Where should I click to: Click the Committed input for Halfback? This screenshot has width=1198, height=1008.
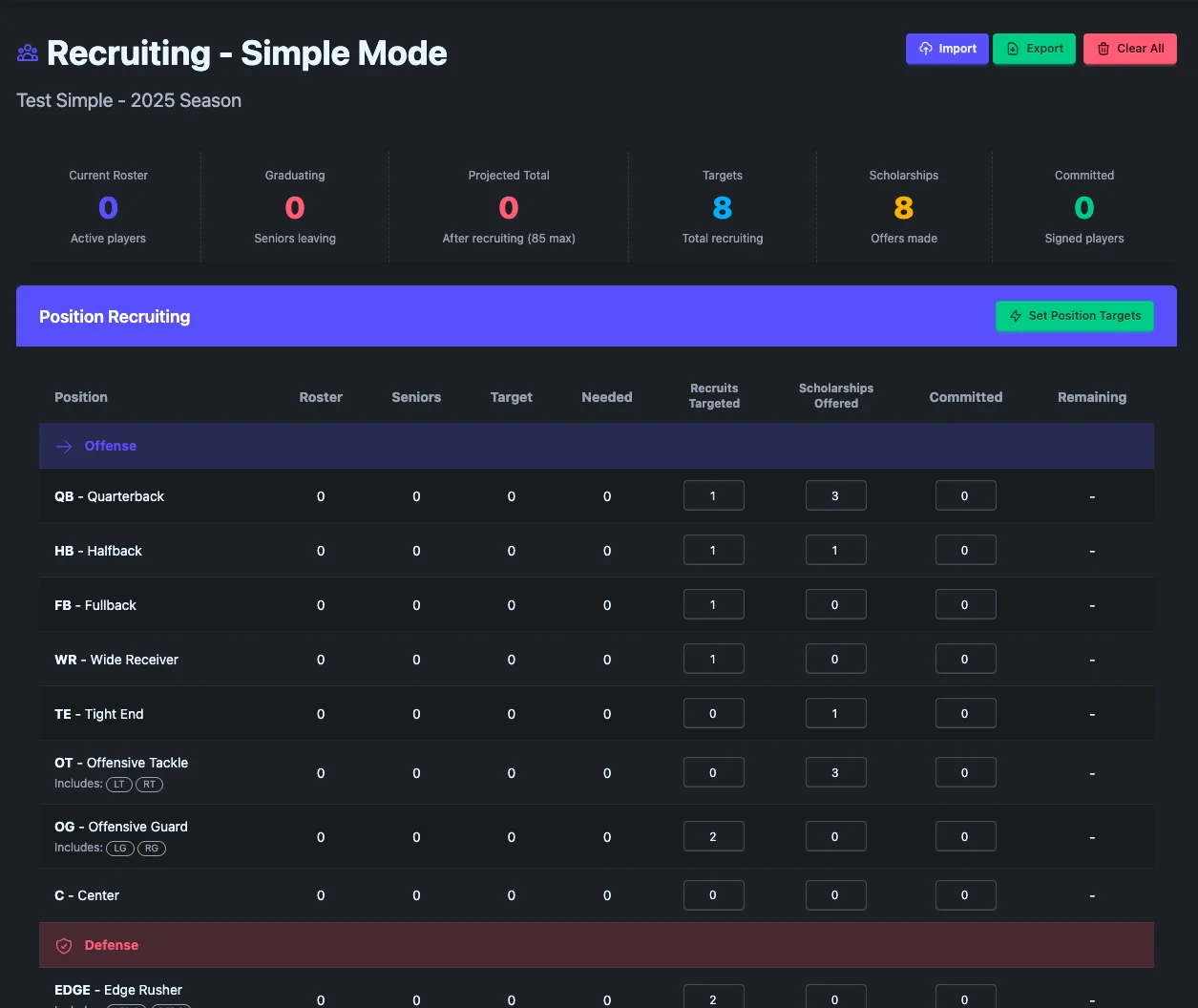[965, 549]
